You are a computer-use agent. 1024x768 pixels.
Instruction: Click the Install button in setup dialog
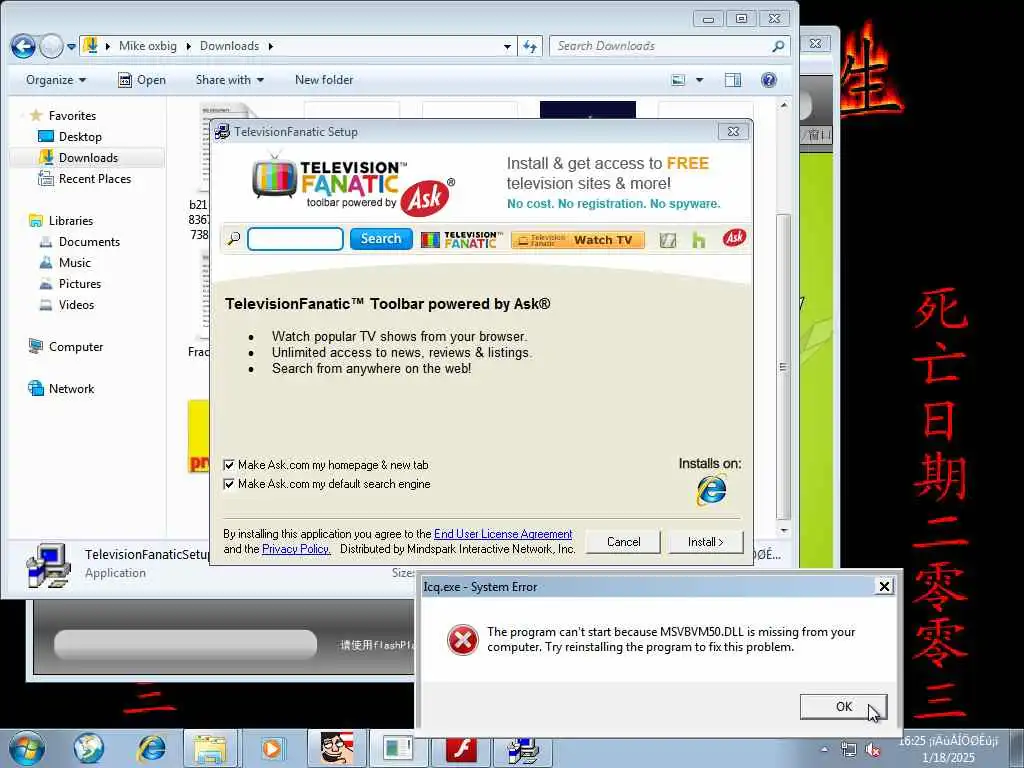pyautogui.click(x=705, y=542)
